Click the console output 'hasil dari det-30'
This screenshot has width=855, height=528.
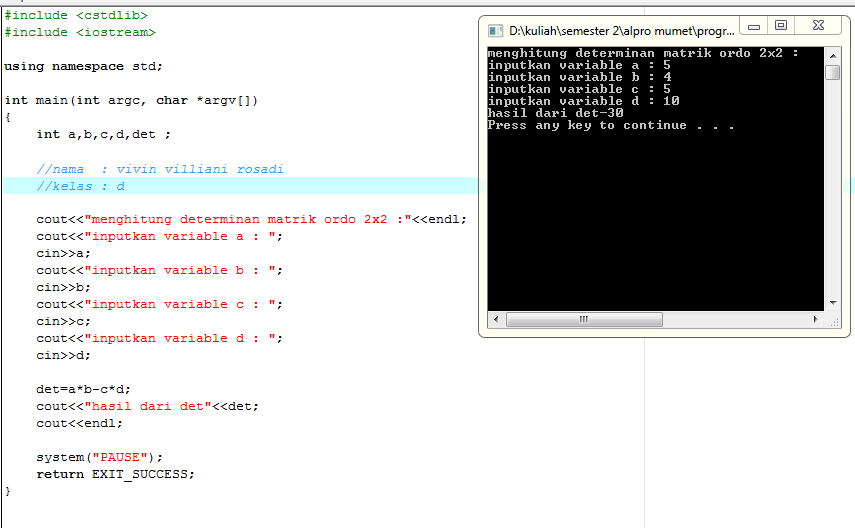555,113
